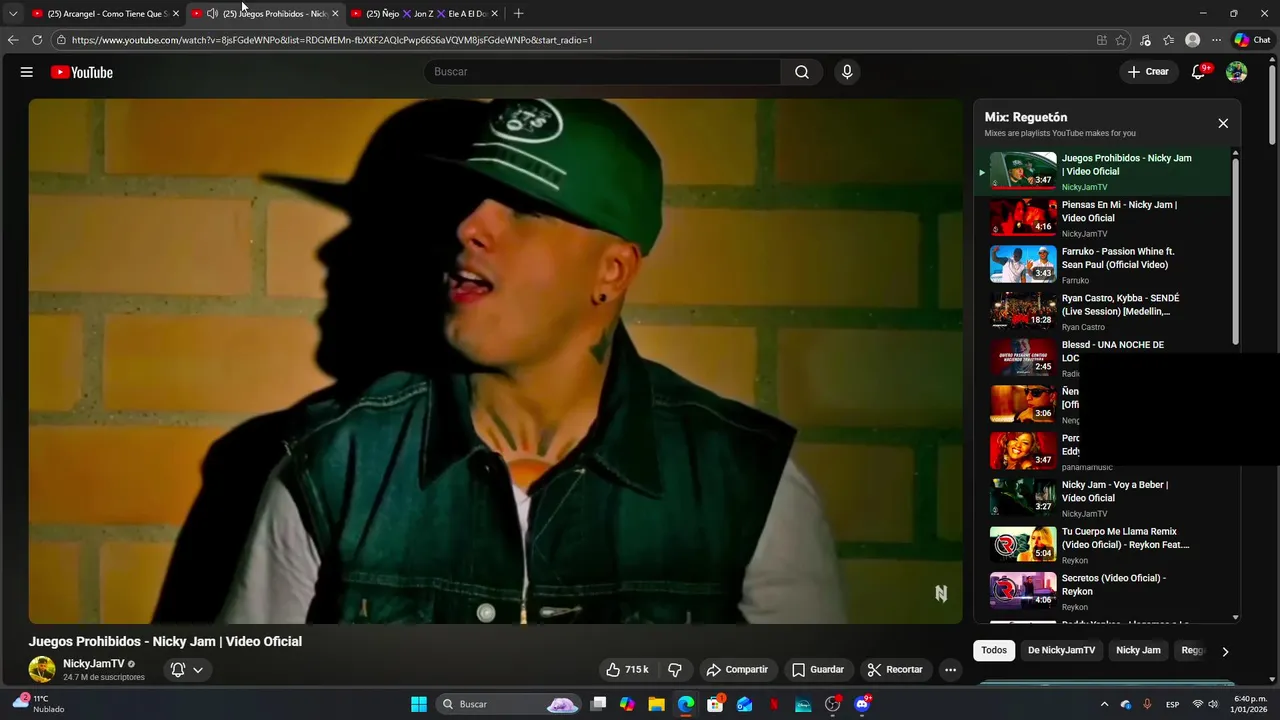The image size is (1280, 720).
Task: Click the NickyJamTV channel name link
Action: point(94,664)
